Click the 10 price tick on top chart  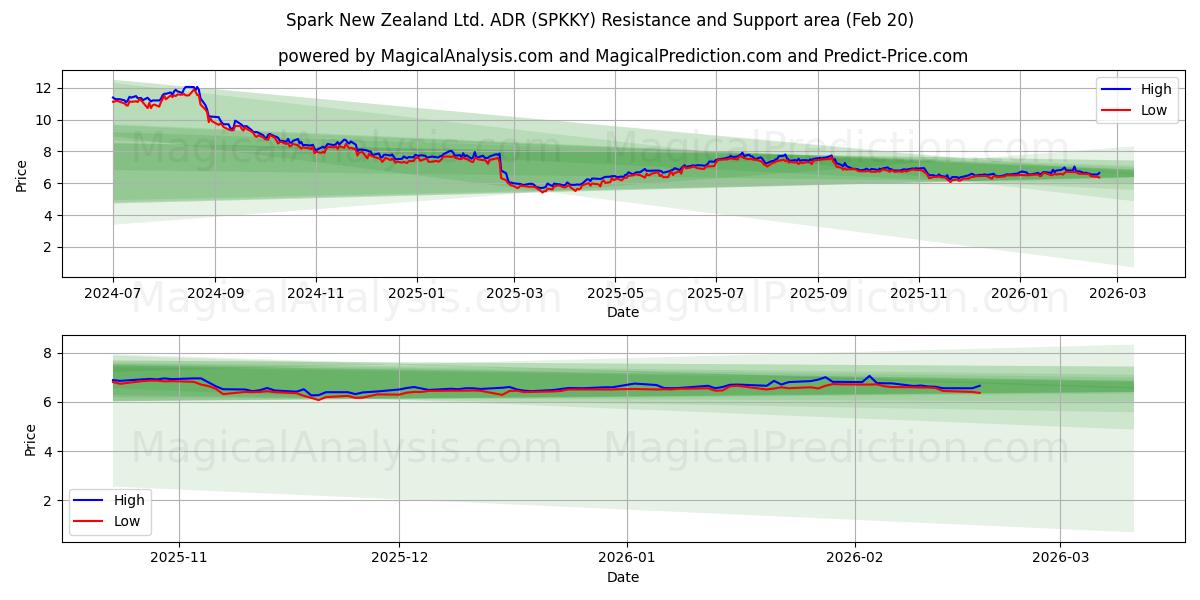[x=45, y=120]
